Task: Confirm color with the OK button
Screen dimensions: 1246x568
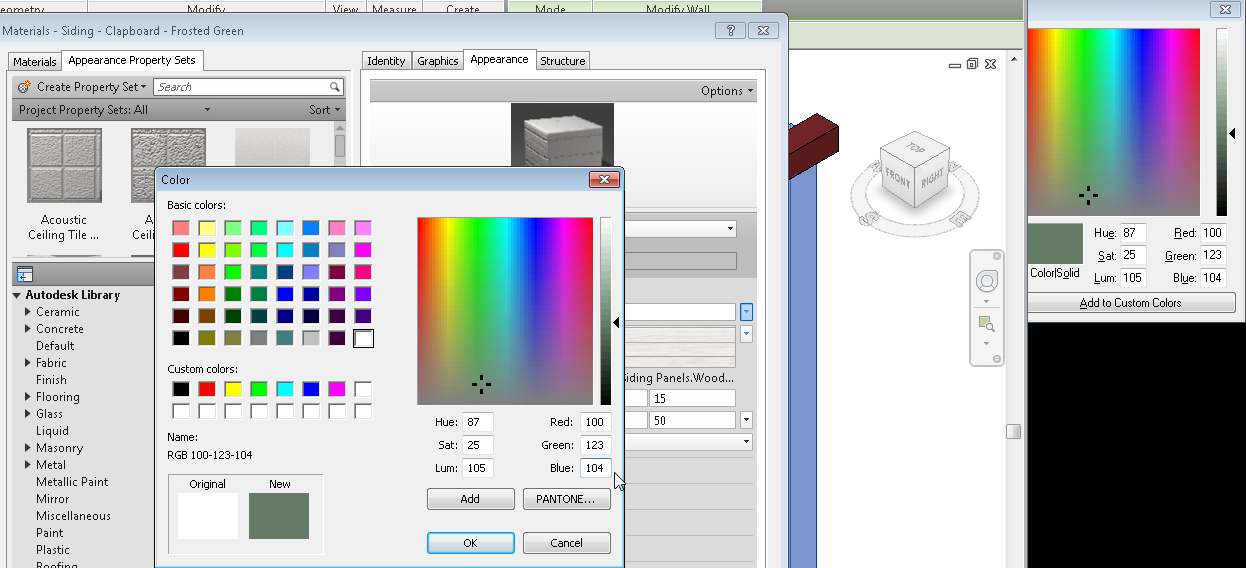Action: [470, 543]
